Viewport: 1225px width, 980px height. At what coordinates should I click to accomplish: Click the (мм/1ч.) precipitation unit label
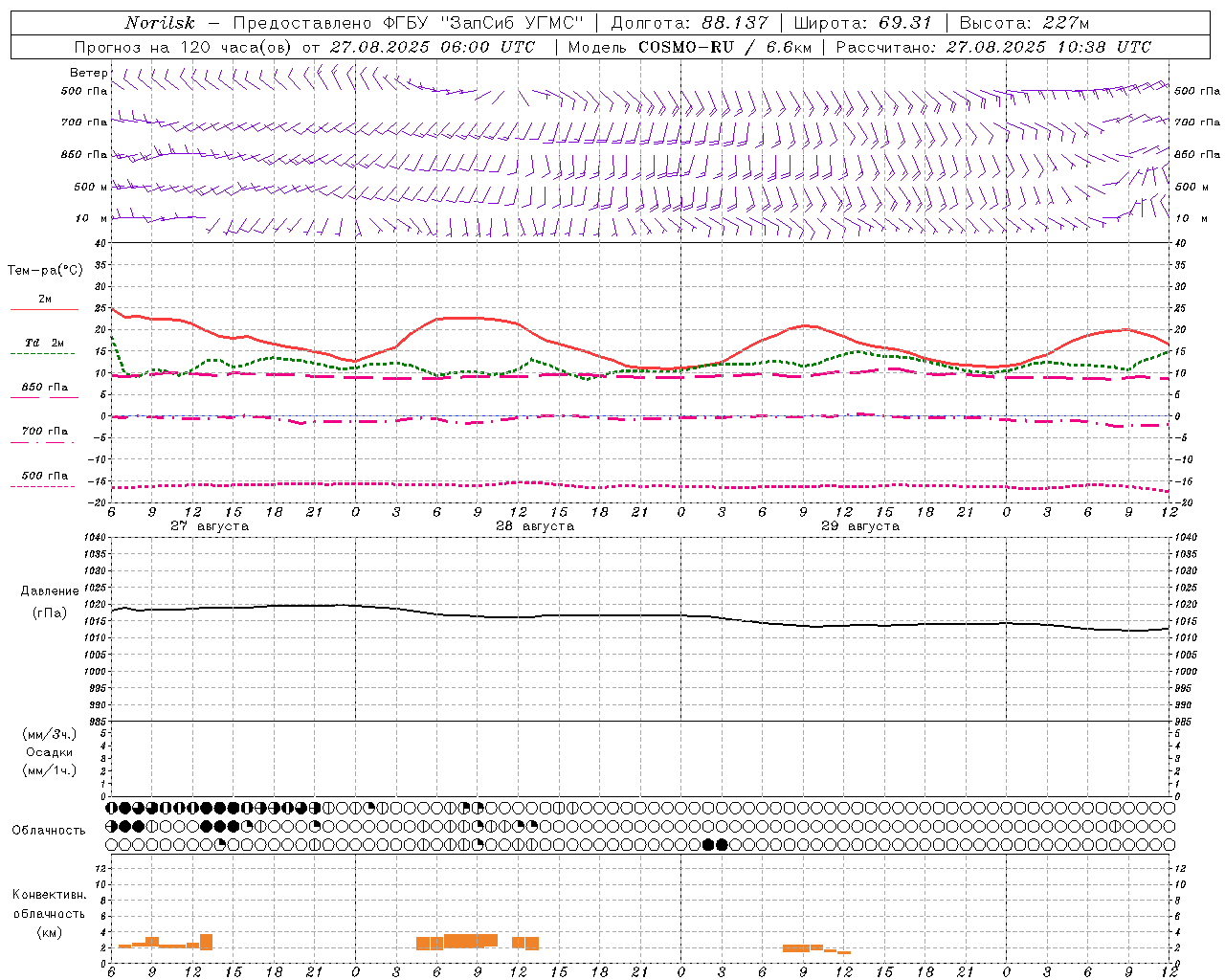(x=50, y=770)
